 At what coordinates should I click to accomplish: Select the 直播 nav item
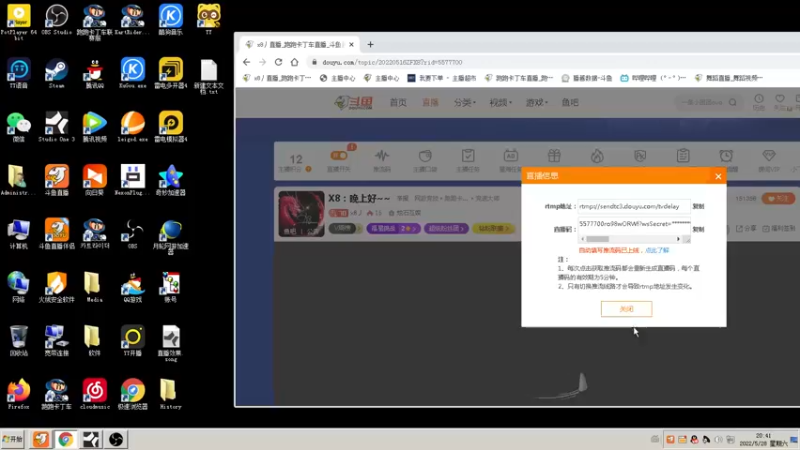430,103
